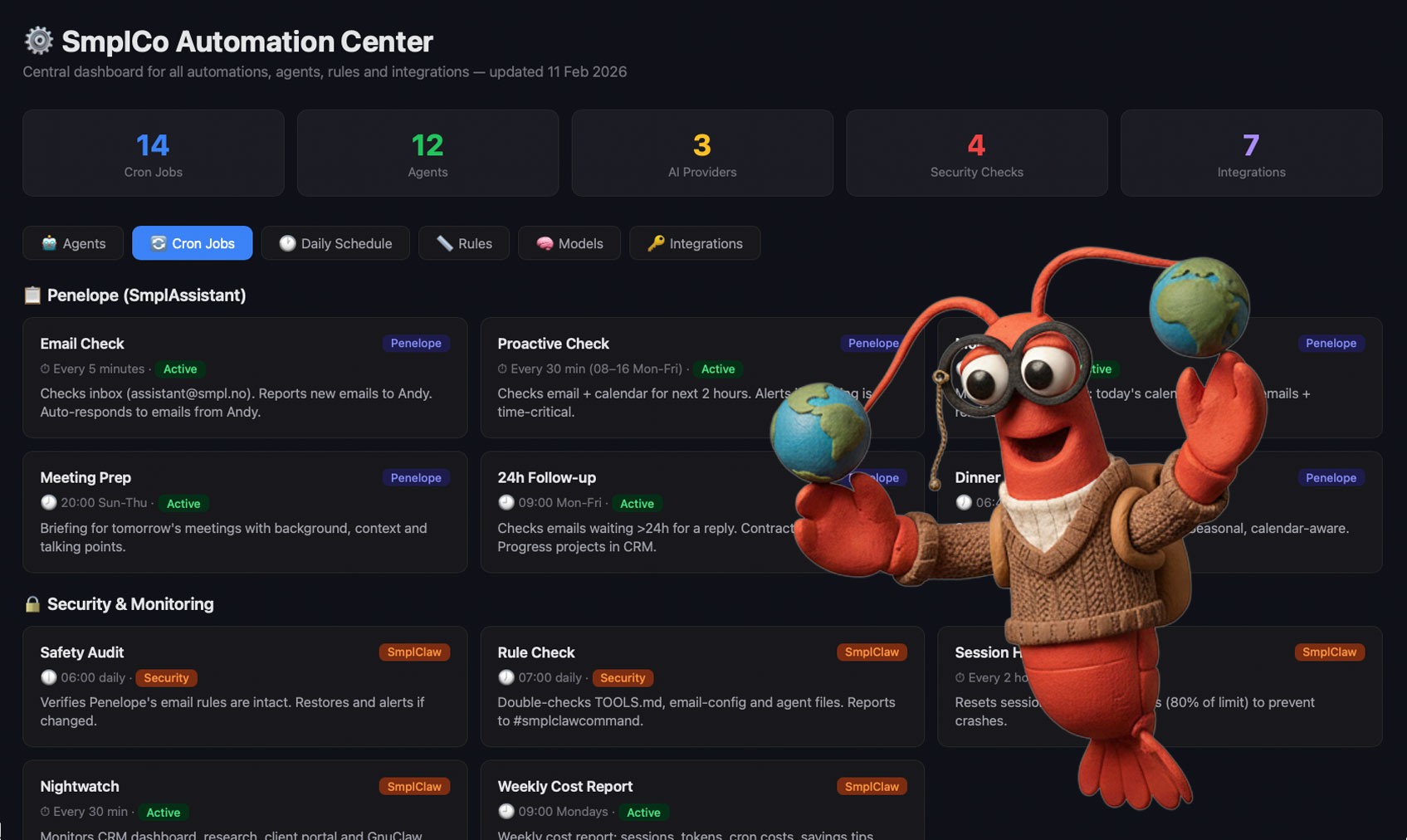
Task: Open the 4 Security Checks stat card
Action: pyautogui.click(x=977, y=154)
